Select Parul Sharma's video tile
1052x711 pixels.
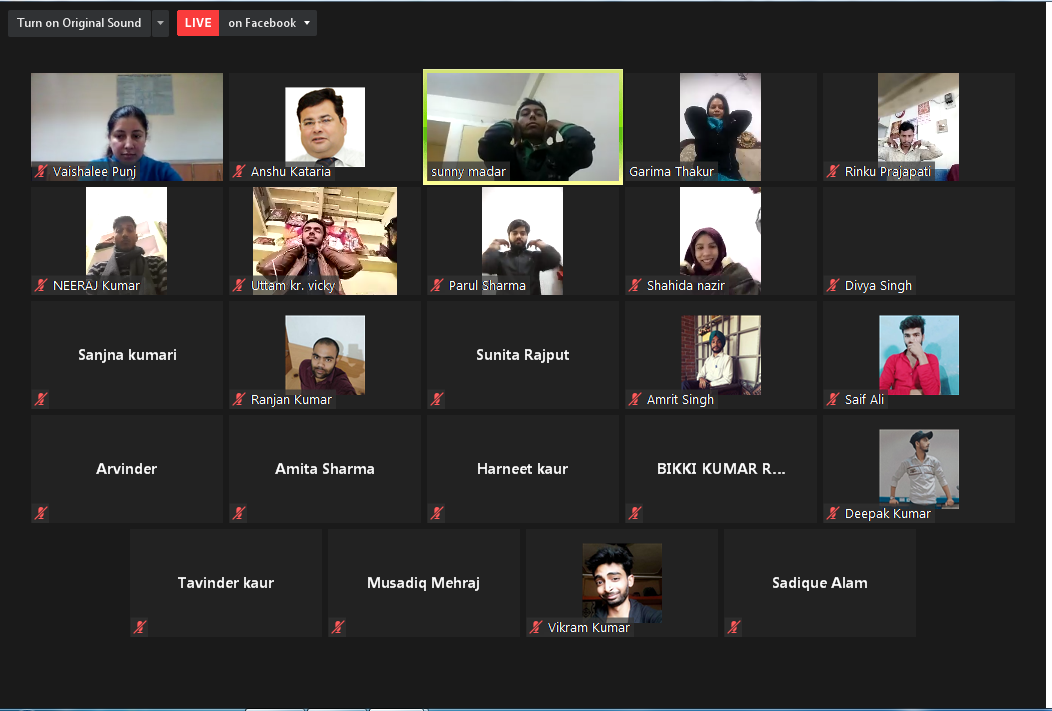522,241
